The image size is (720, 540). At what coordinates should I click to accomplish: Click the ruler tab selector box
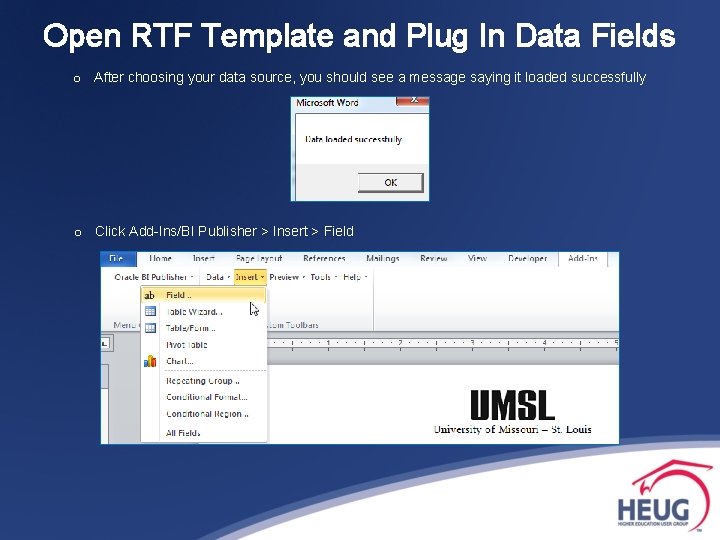click(105, 343)
